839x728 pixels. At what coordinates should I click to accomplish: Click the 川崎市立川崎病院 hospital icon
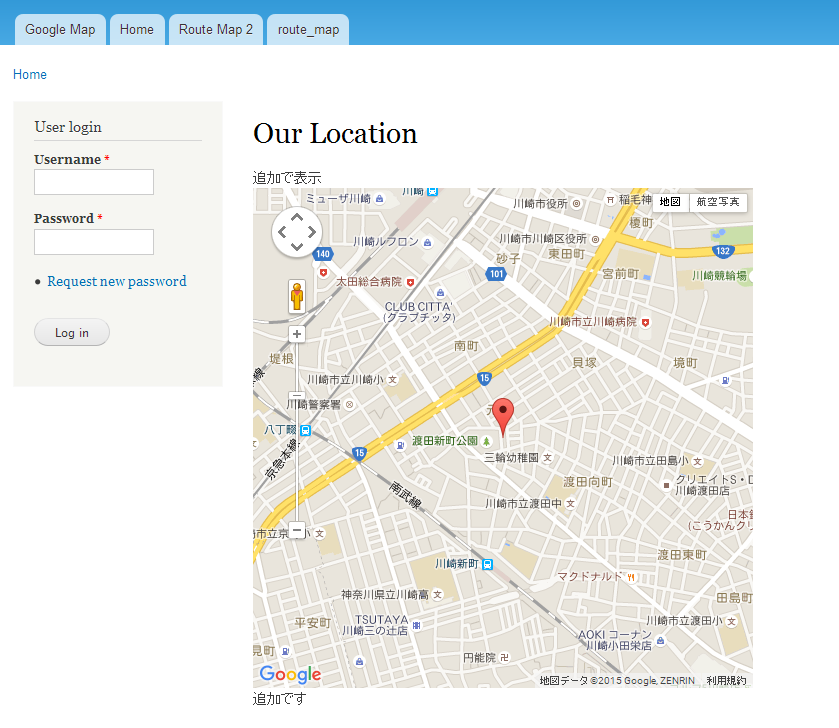coord(646,323)
